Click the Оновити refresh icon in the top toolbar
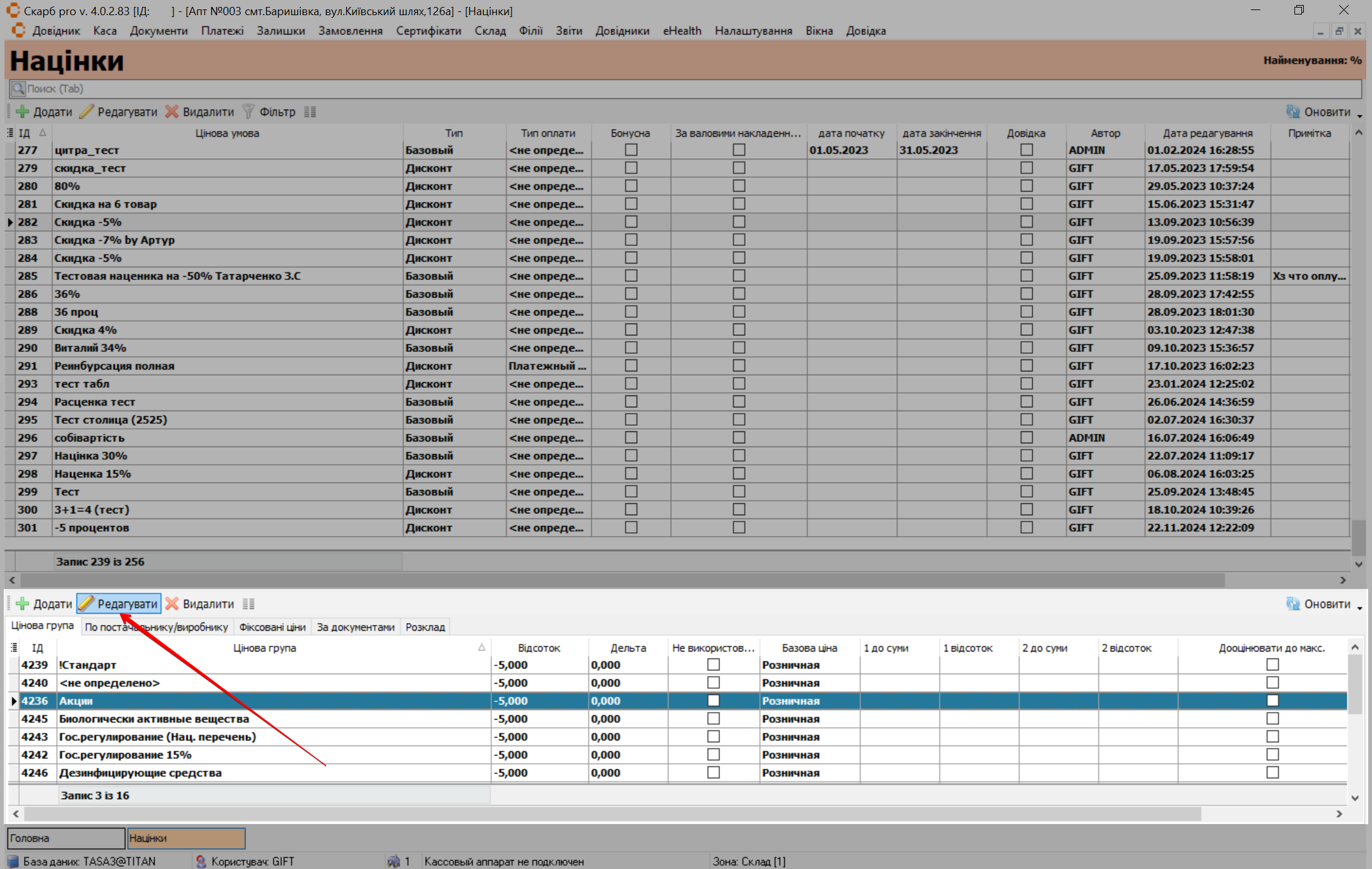Viewport: 1372px width, 869px height. pos(1293,112)
